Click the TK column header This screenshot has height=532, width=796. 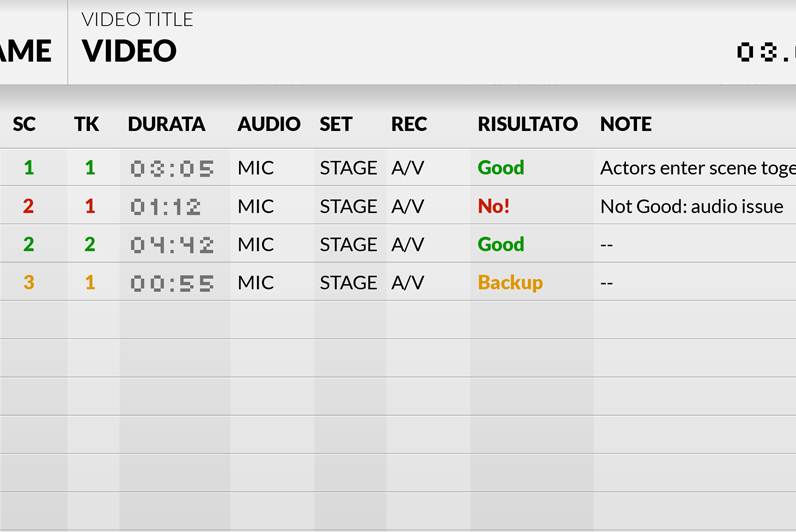[86, 125]
